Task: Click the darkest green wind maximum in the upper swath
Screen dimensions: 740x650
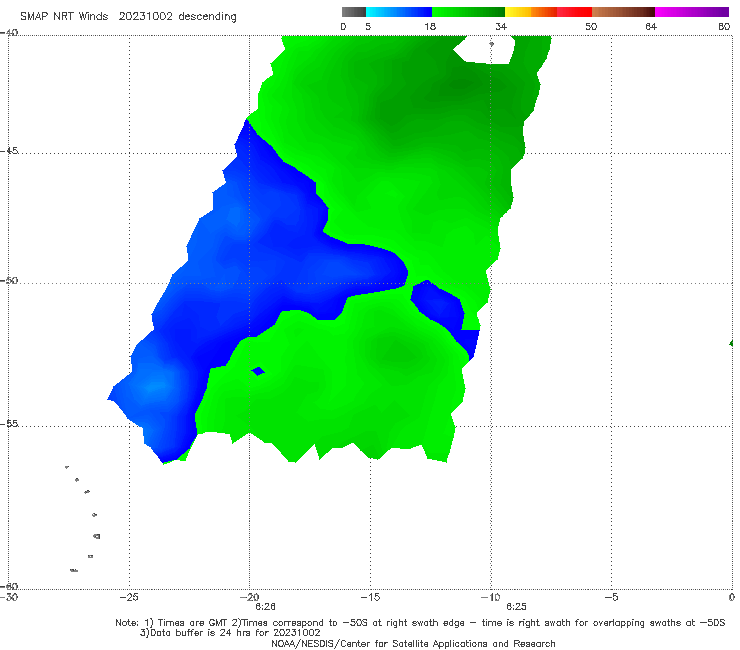Action: 462,85
